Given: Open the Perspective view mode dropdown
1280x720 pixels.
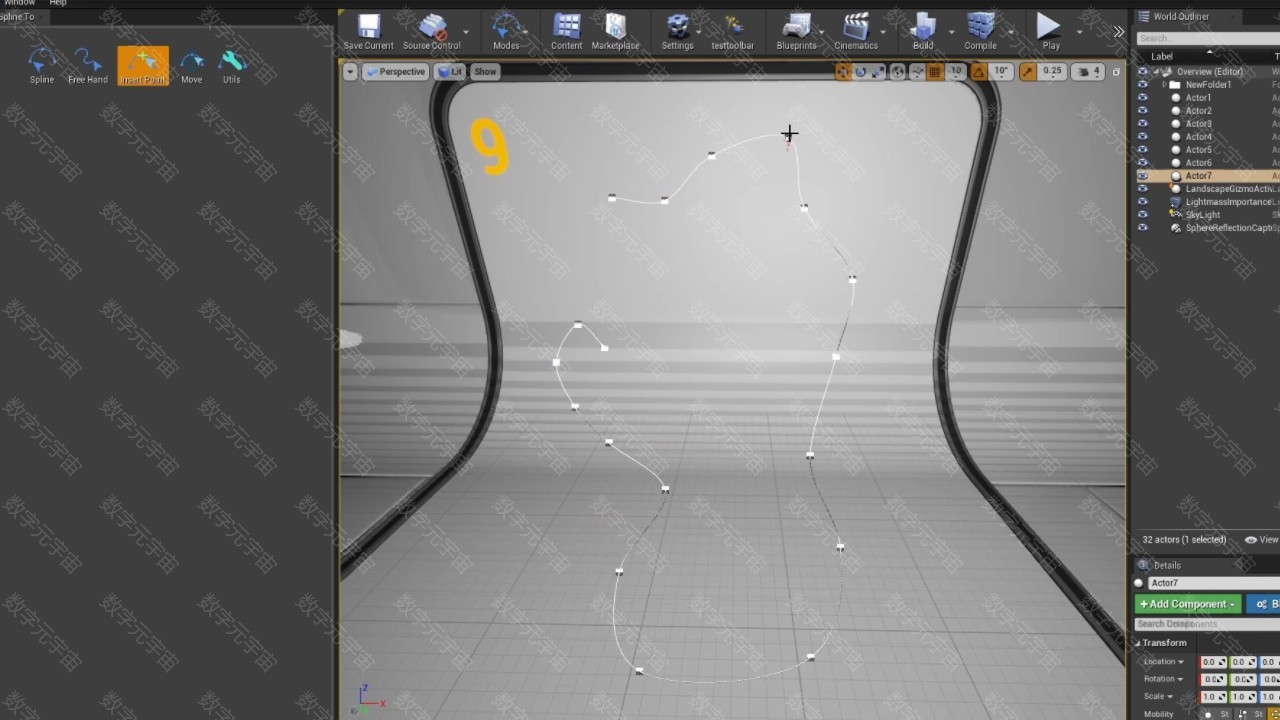Looking at the screenshot, I should 395,72.
